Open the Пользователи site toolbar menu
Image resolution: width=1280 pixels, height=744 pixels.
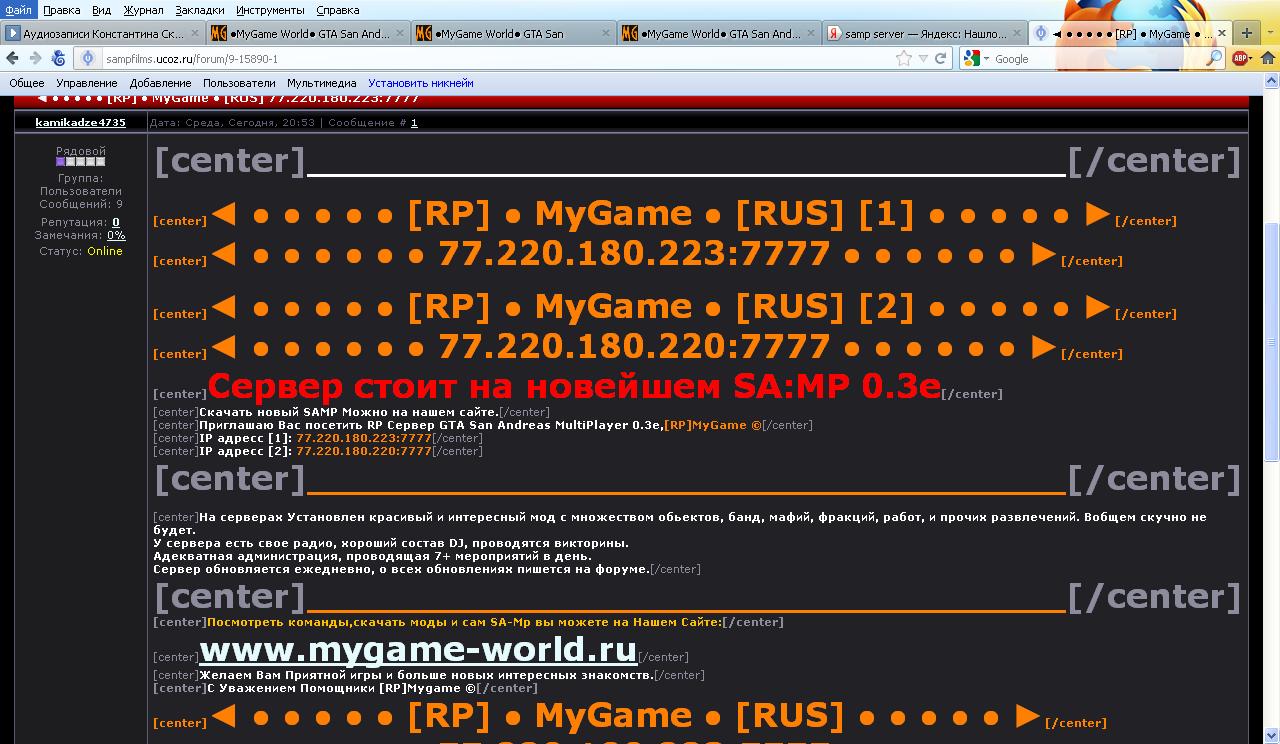click(239, 83)
